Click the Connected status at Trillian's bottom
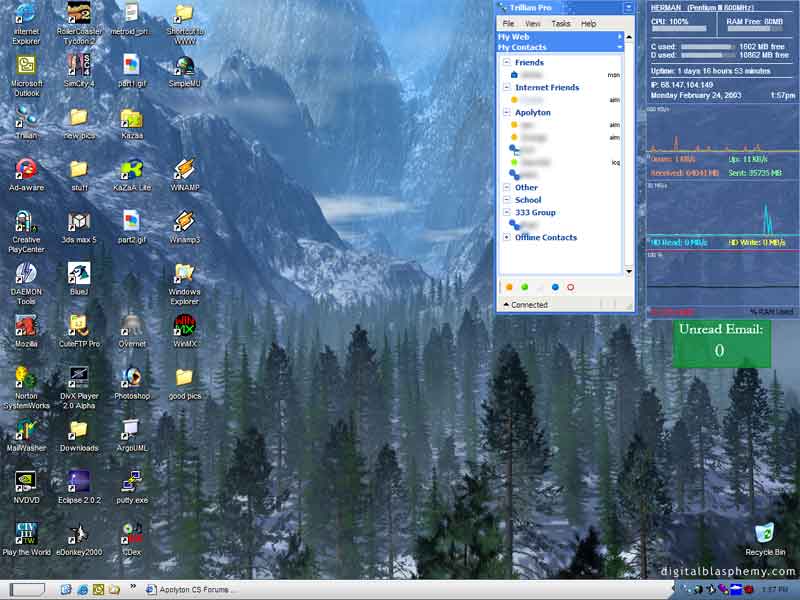The image size is (800, 600). 528,305
